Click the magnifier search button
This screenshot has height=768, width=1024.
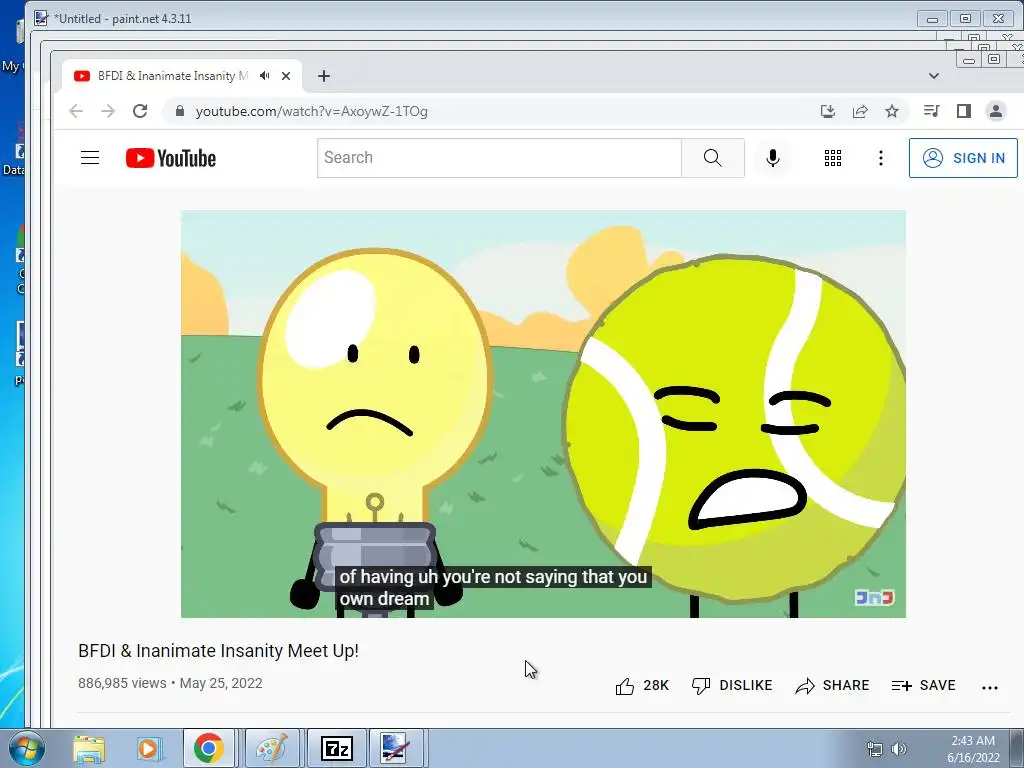(x=712, y=158)
